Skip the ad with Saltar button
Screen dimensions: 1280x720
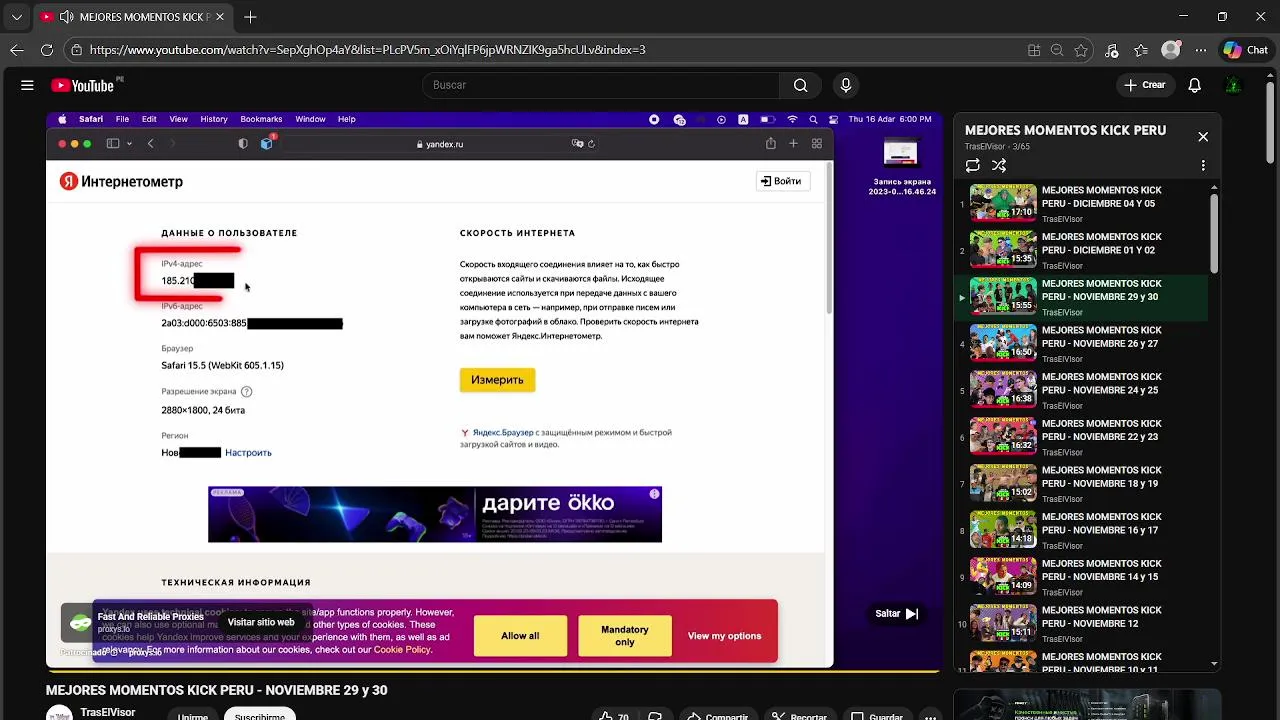[897, 614]
